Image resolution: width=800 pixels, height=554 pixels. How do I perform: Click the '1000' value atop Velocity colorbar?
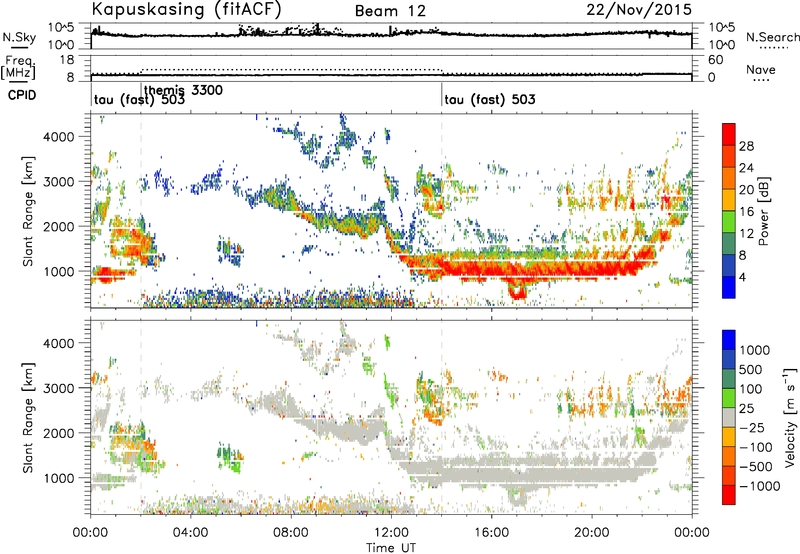point(754,350)
